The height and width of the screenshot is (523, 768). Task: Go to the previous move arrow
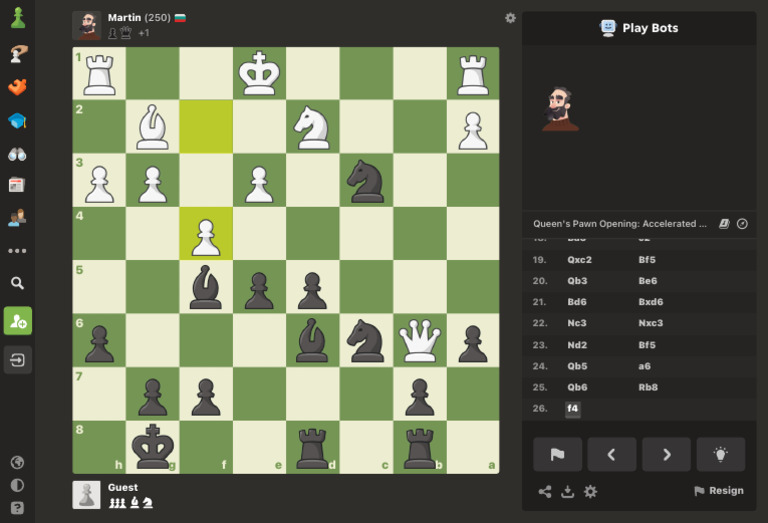tap(612, 454)
